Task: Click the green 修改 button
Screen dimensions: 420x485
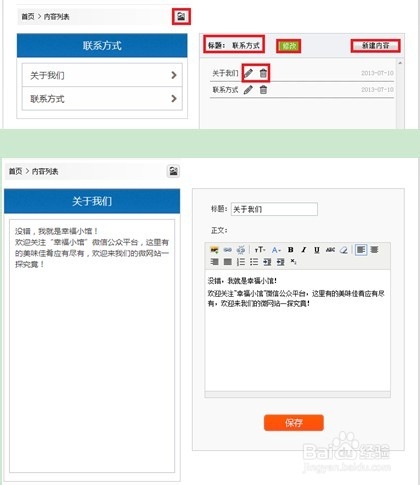Action: [x=289, y=46]
